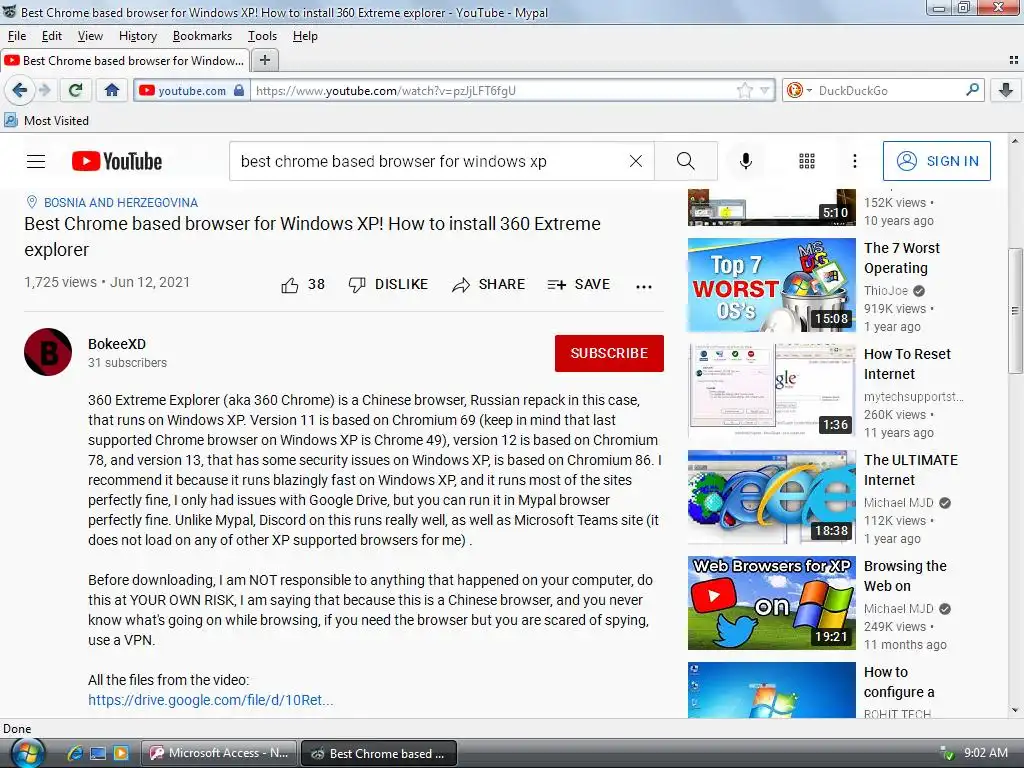1024x768 pixels.
Task: Open the Google Drive files link
Action: (210, 700)
